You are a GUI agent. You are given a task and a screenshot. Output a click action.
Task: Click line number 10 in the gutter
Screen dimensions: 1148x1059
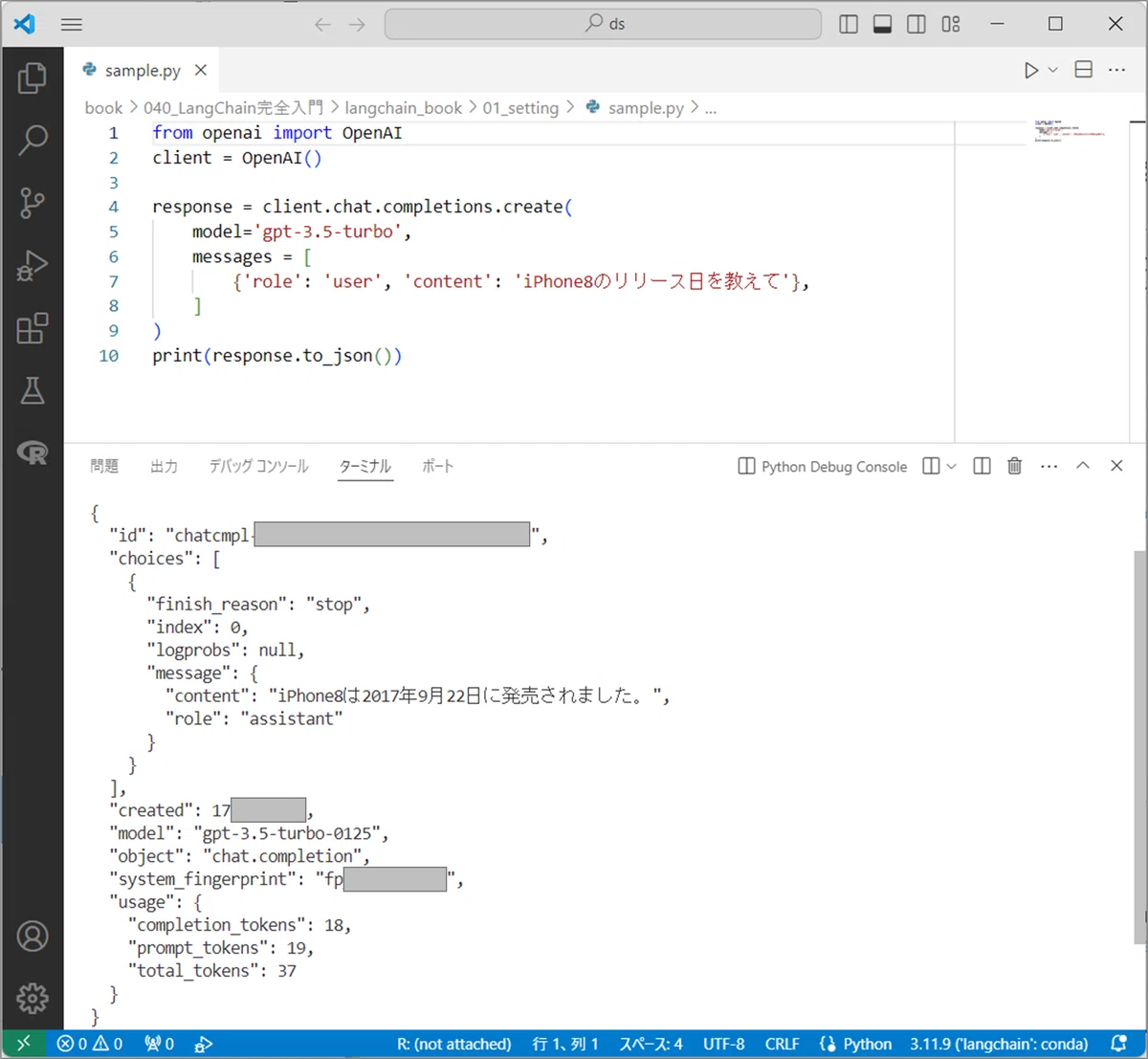tap(109, 356)
